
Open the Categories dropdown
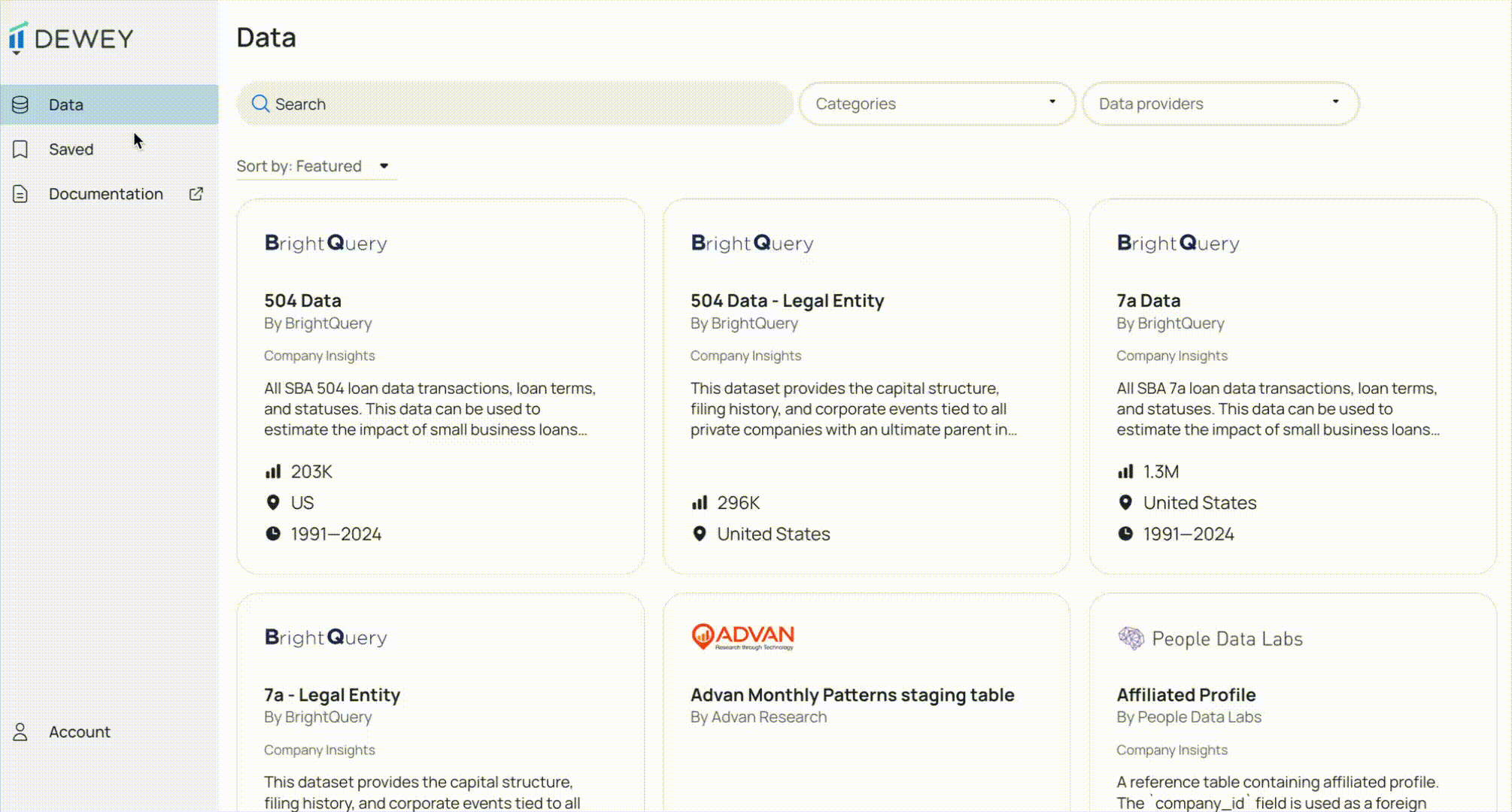(937, 104)
